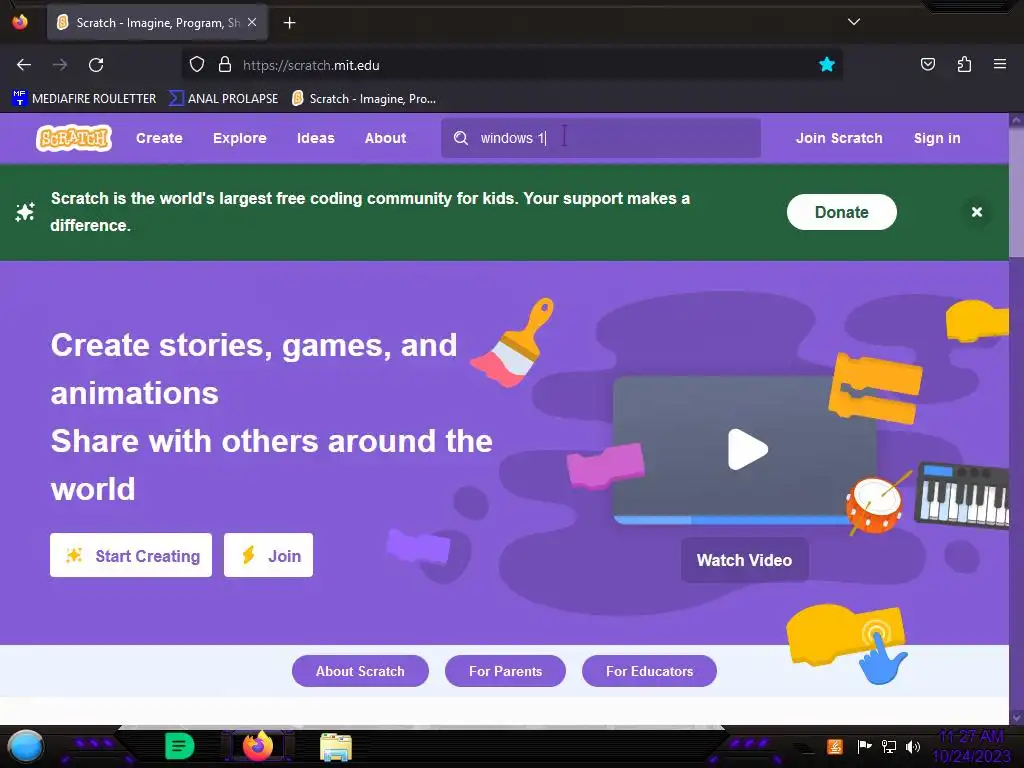The height and width of the screenshot is (768, 1024).
Task: Click the Donate button
Action: (841, 212)
